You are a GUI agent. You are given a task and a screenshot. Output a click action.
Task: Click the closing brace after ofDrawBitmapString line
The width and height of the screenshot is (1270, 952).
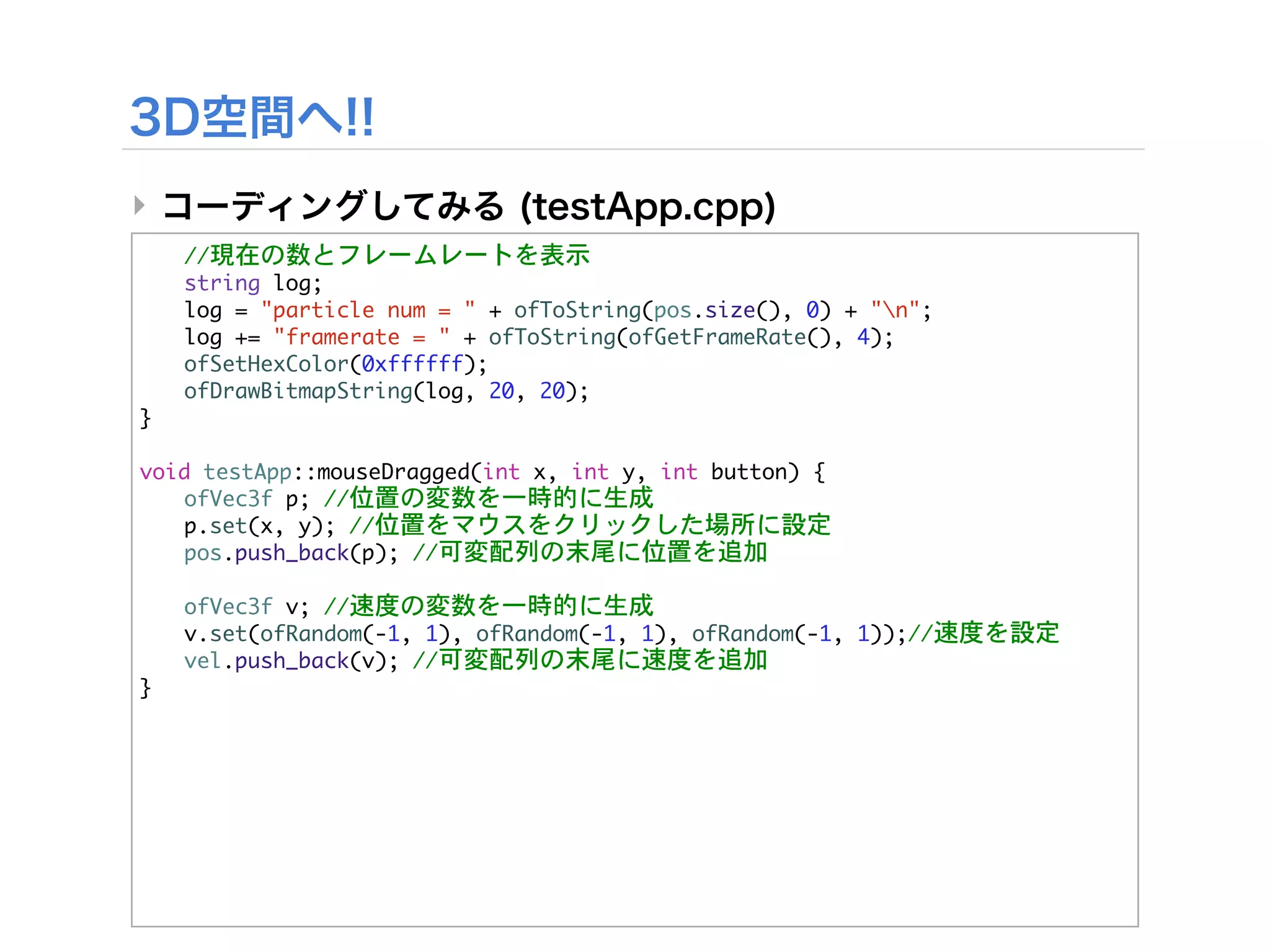click(146, 418)
